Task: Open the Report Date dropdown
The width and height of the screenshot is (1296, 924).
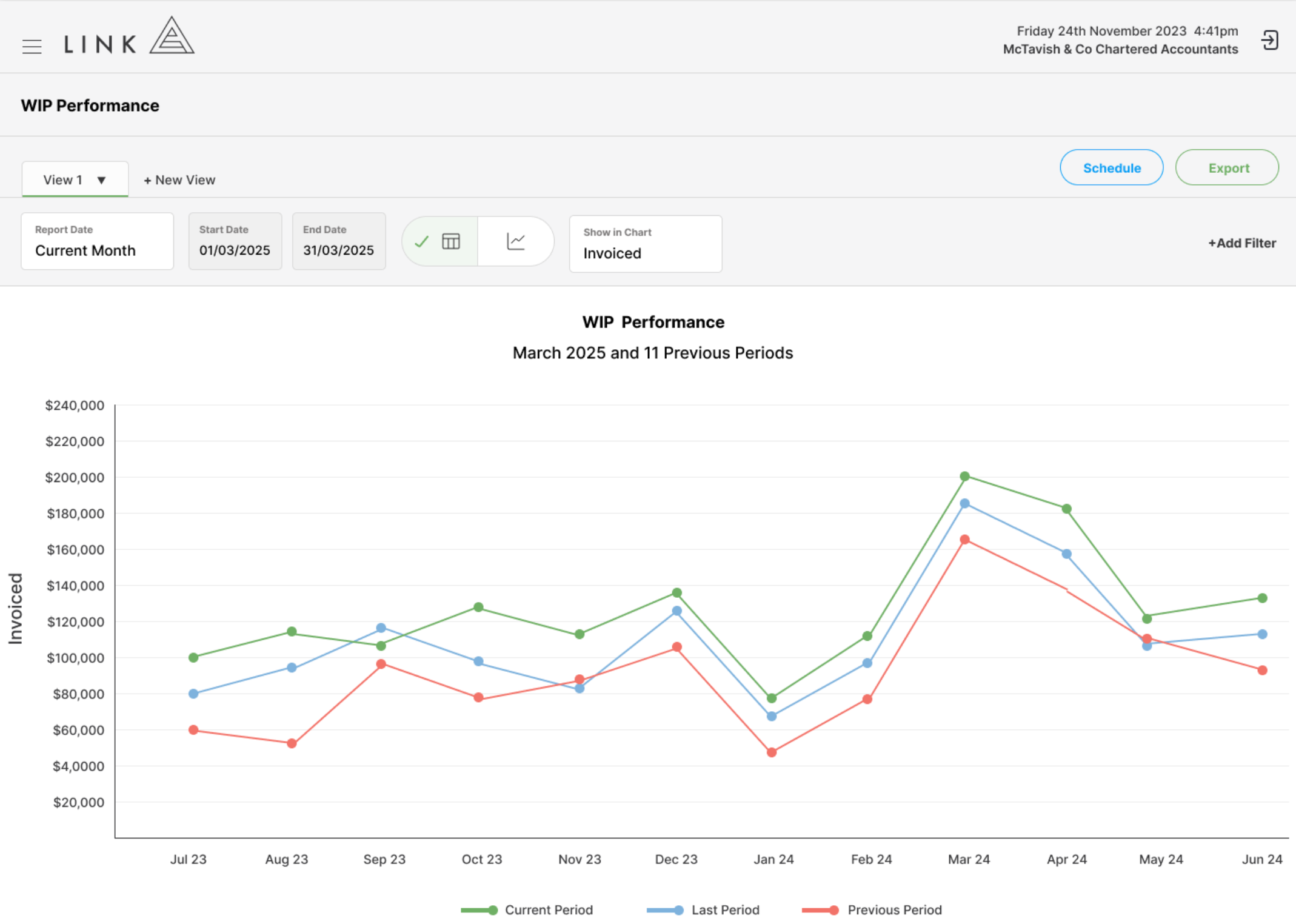Action: [98, 241]
